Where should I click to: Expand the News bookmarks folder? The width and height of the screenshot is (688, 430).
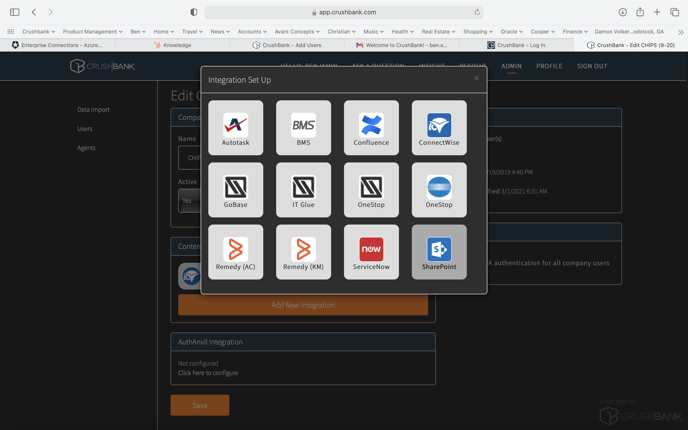(x=220, y=32)
